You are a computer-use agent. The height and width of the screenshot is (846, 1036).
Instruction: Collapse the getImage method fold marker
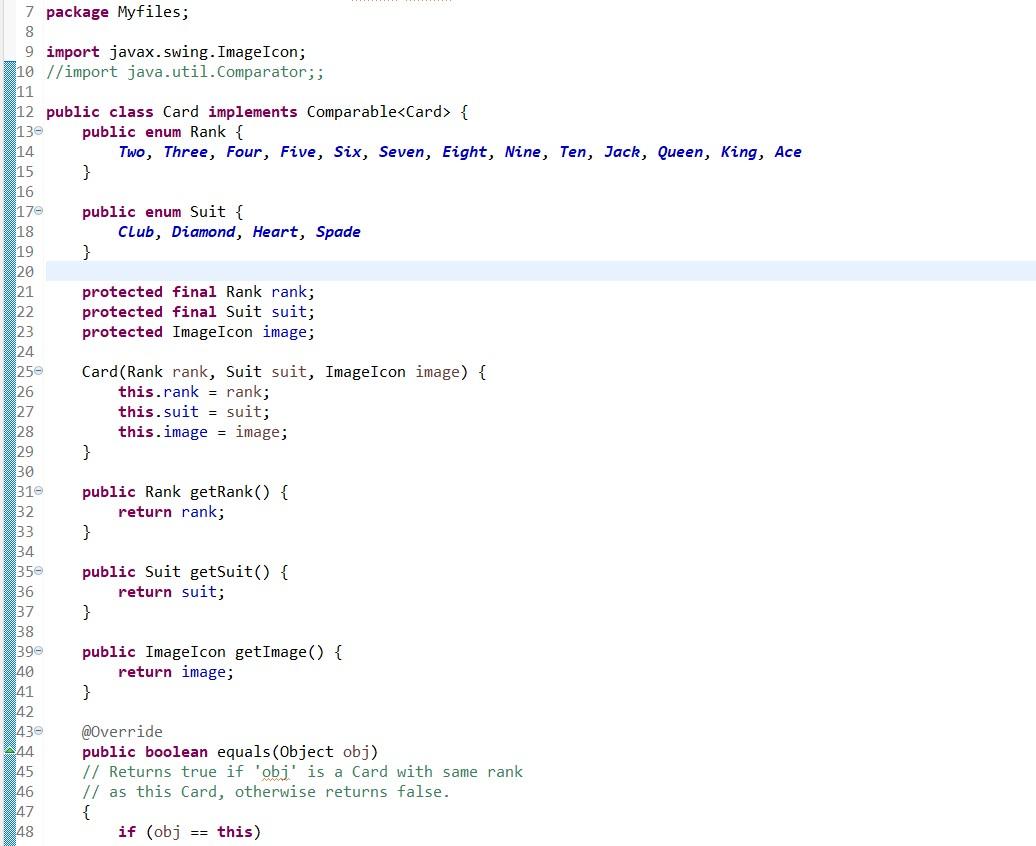click(x=38, y=651)
